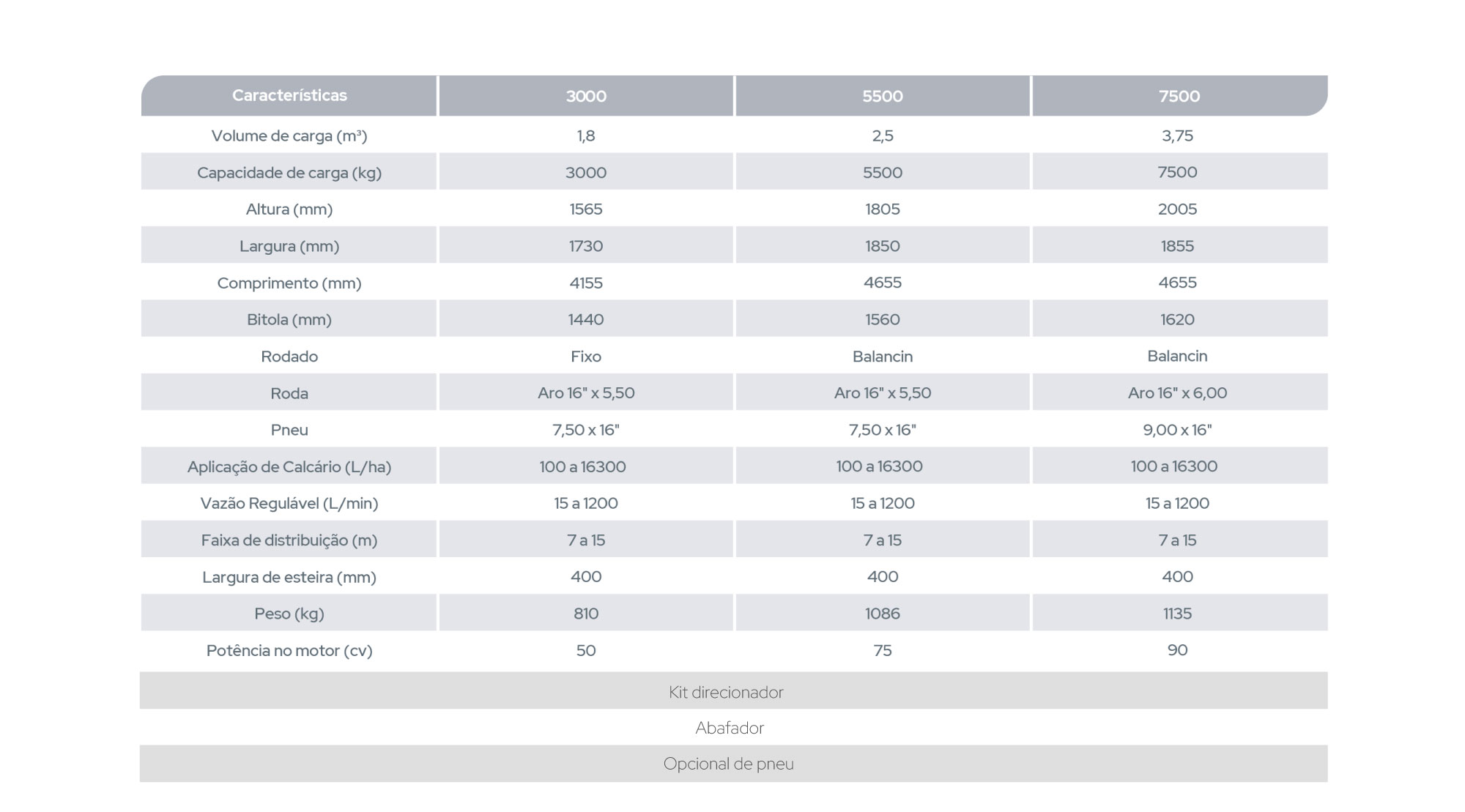
Task: Select the Características header cell
Action: 289,95
